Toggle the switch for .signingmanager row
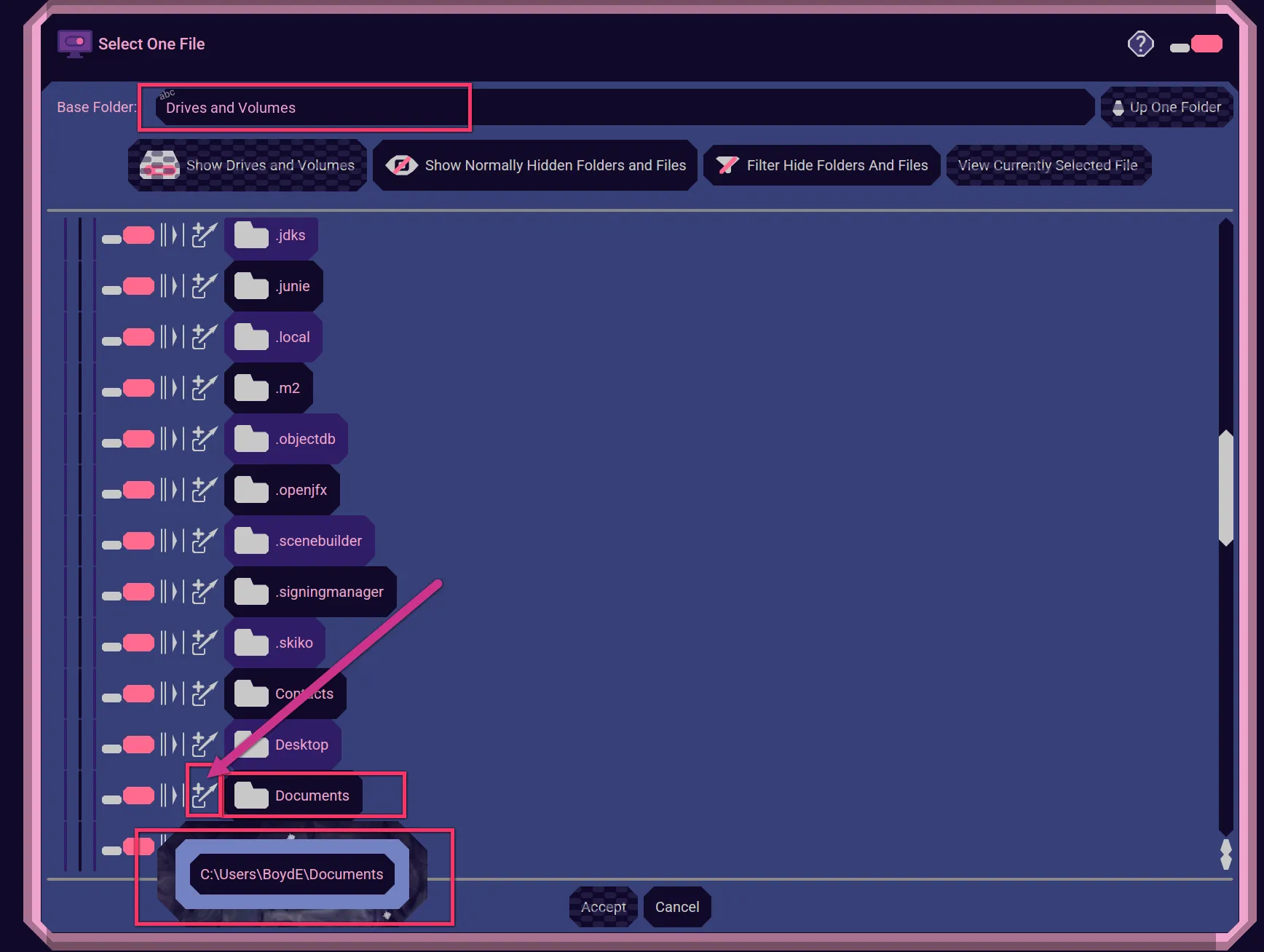Image resolution: width=1264 pixels, height=952 pixels. (128, 592)
